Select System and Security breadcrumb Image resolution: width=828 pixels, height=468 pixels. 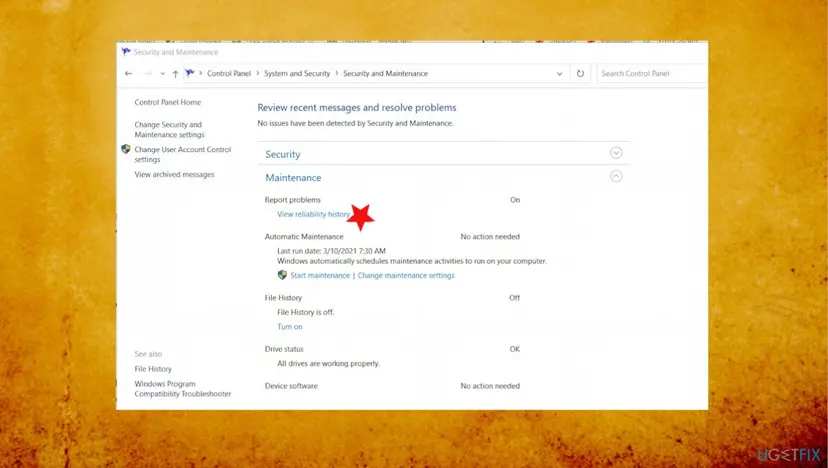pos(297,73)
